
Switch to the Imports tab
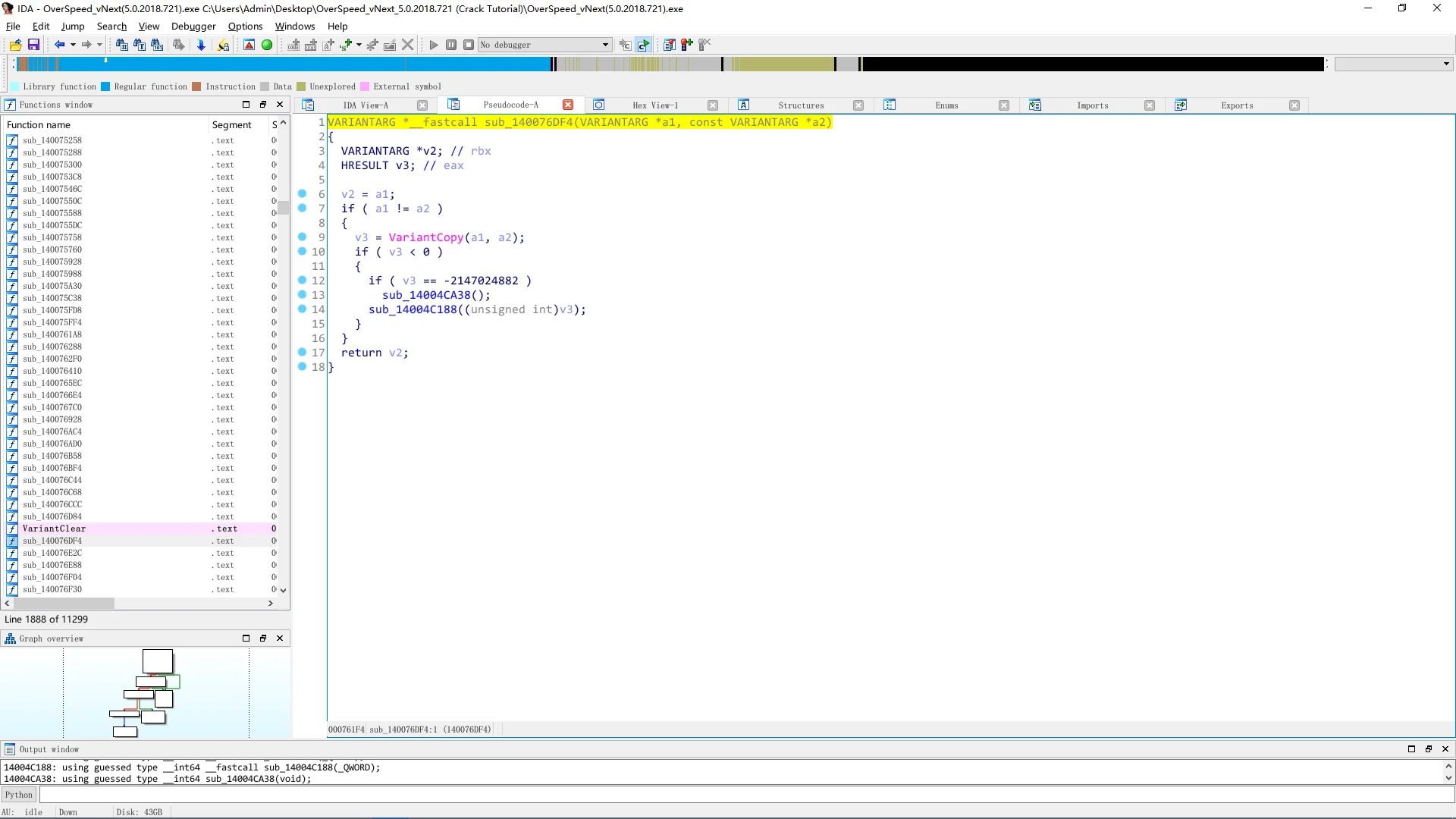1093,105
